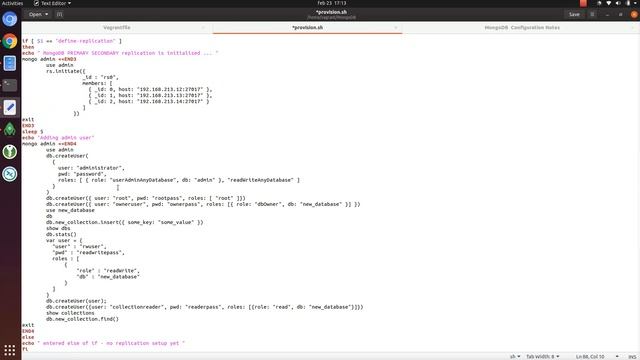The width and height of the screenshot is (640, 360).
Task: Open Chromium browser from the dock
Action: (x=10, y=19)
